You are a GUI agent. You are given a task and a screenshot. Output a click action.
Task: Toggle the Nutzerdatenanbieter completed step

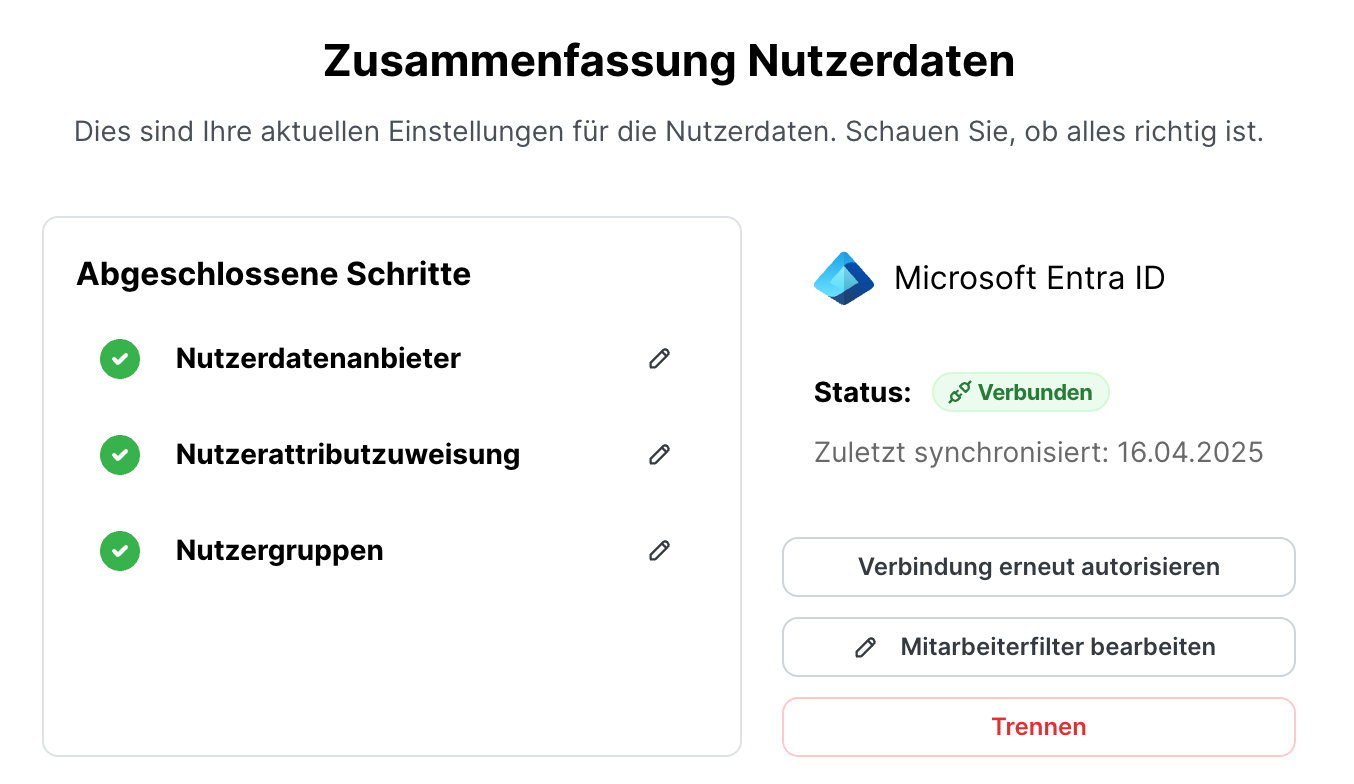pyautogui.click(x=317, y=358)
